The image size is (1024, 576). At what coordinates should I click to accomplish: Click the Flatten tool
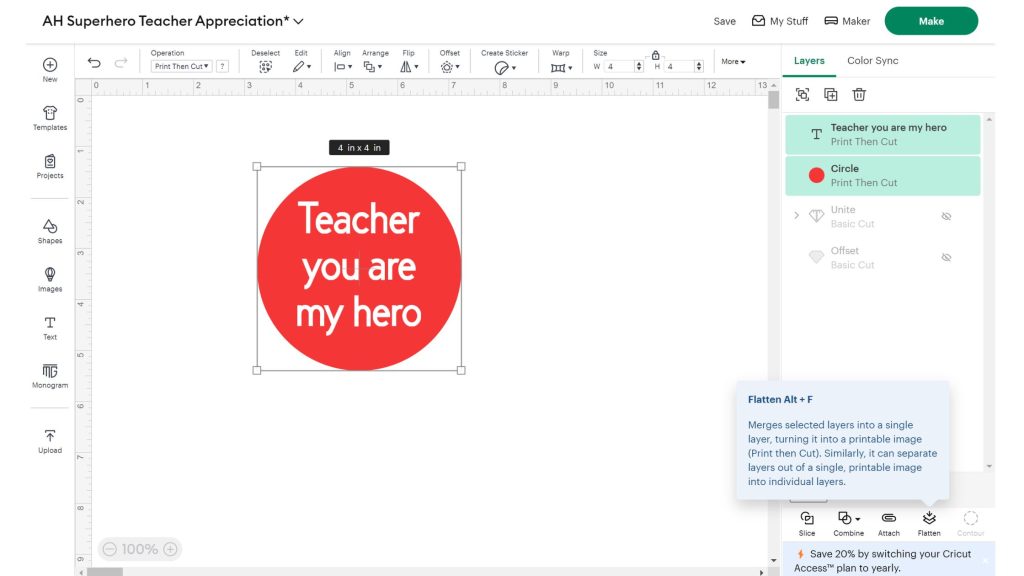(929, 524)
